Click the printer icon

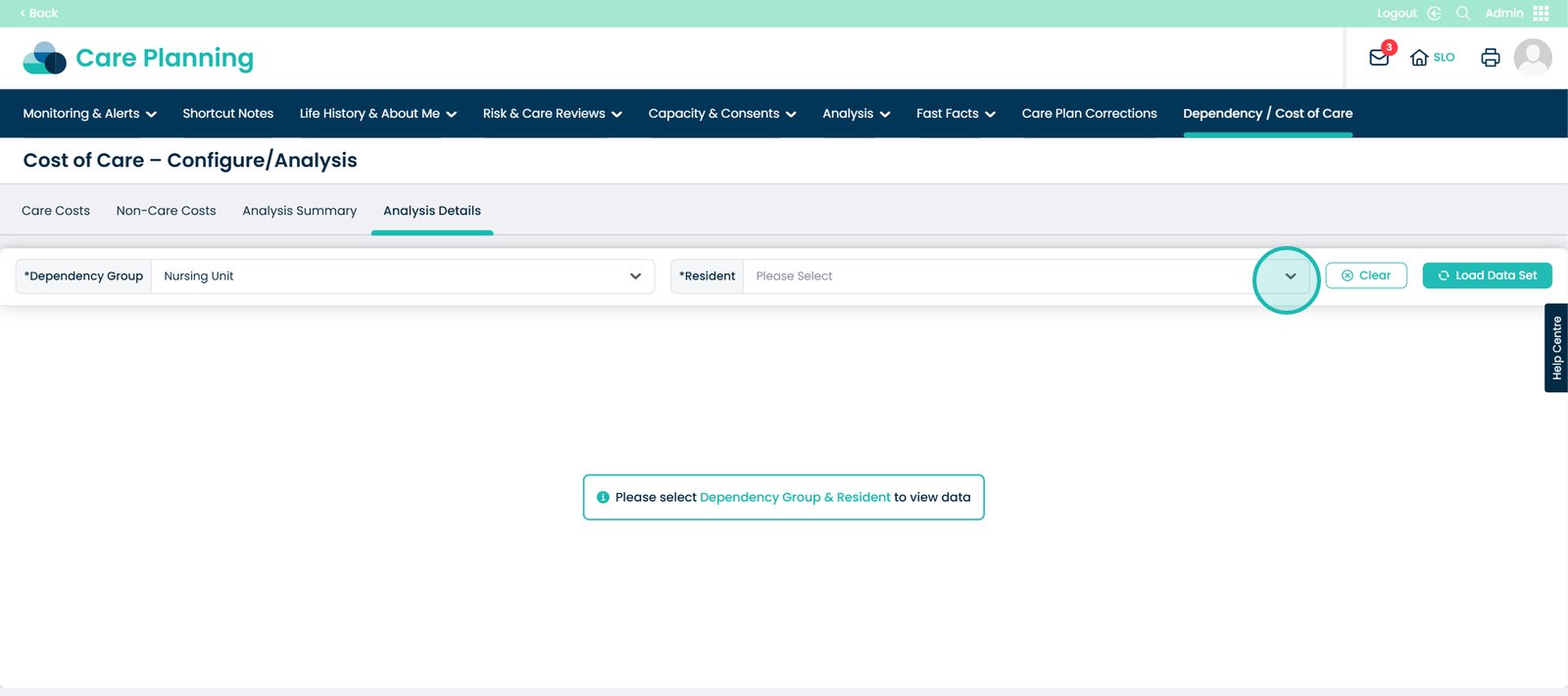pos(1490,58)
